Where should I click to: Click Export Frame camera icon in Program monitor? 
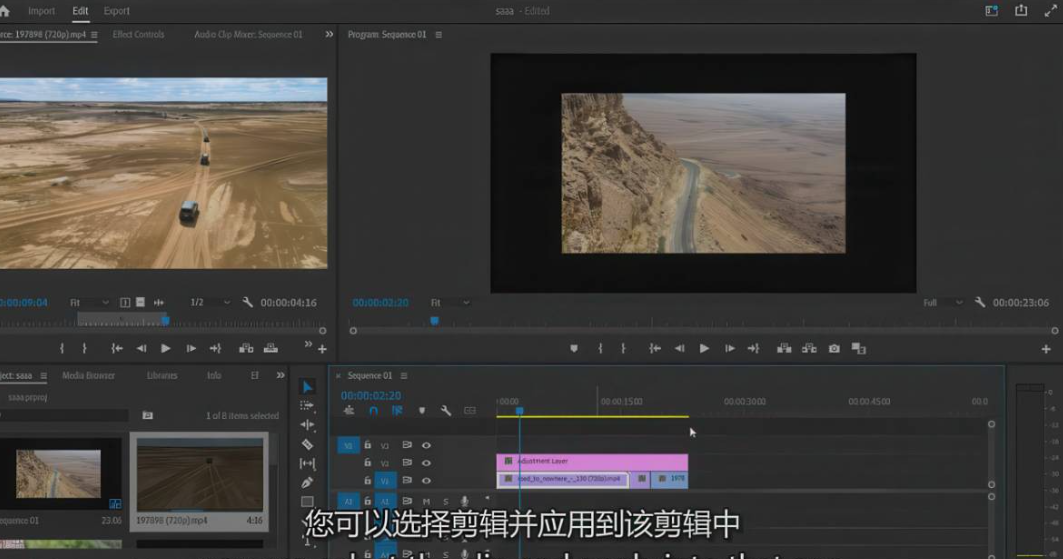click(x=834, y=349)
